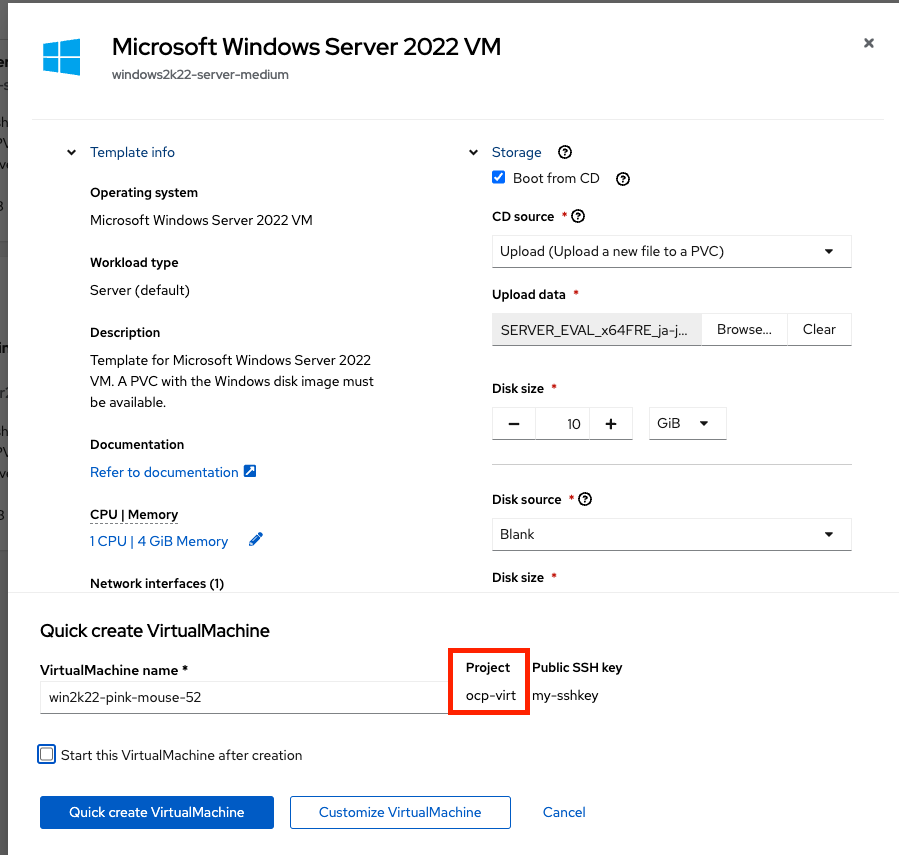Collapse the Template info section
Screen dimensions: 899x855
(x=72, y=153)
